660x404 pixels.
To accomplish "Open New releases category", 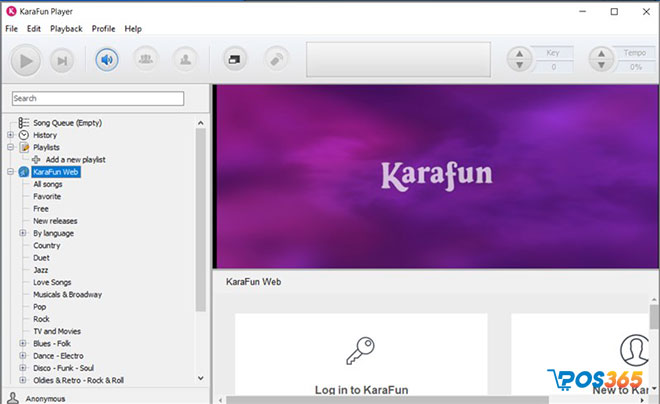I will click(55, 221).
